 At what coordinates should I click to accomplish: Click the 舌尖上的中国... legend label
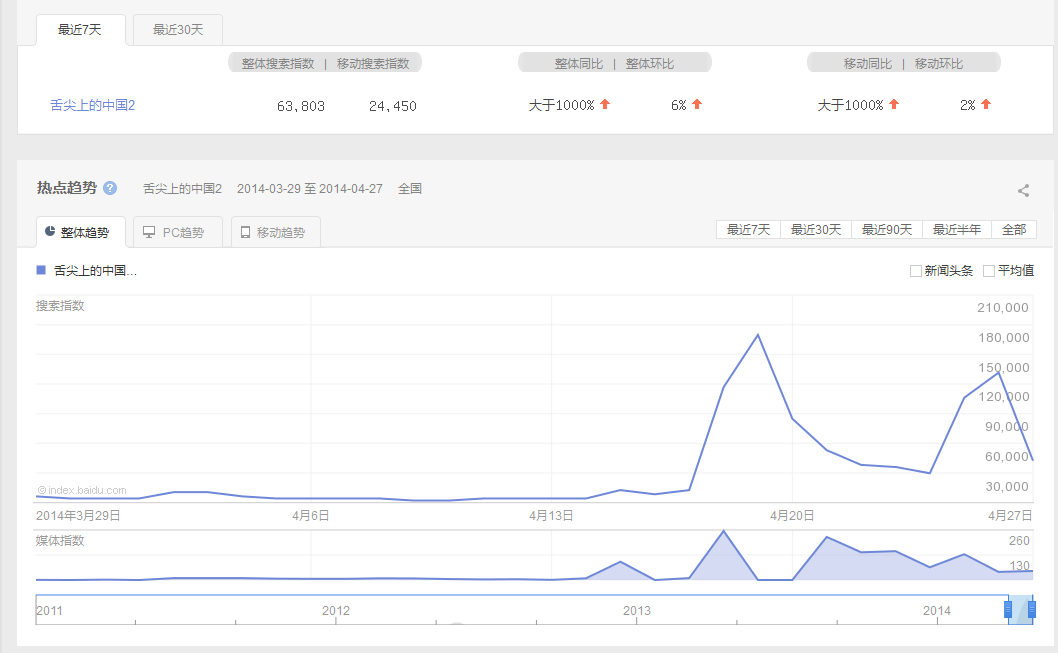point(95,271)
